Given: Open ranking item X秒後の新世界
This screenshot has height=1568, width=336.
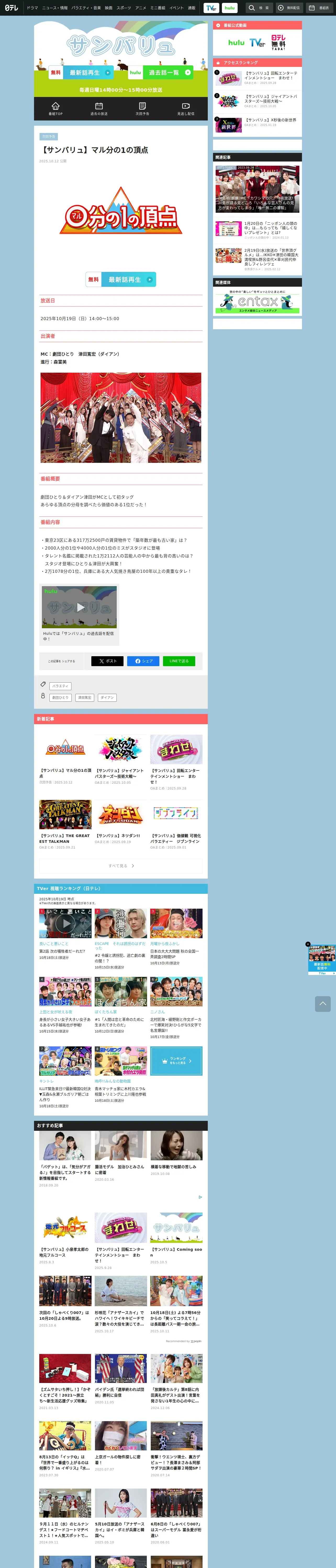Looking at the screenshot, I should (257, 124).
